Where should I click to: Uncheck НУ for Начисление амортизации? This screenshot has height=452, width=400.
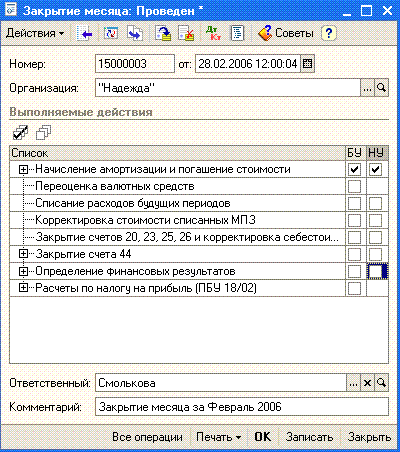pyautogui.click(x=376, y=170)
